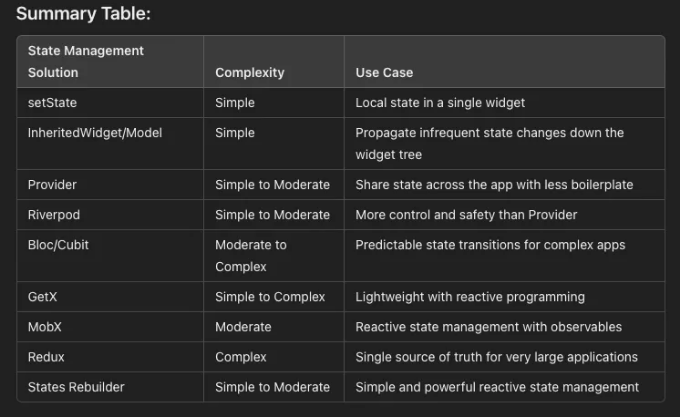Select 'Local state in a single widget' text
The height and width of the screenshot is (417, 680).
click(x=440, y=103)
